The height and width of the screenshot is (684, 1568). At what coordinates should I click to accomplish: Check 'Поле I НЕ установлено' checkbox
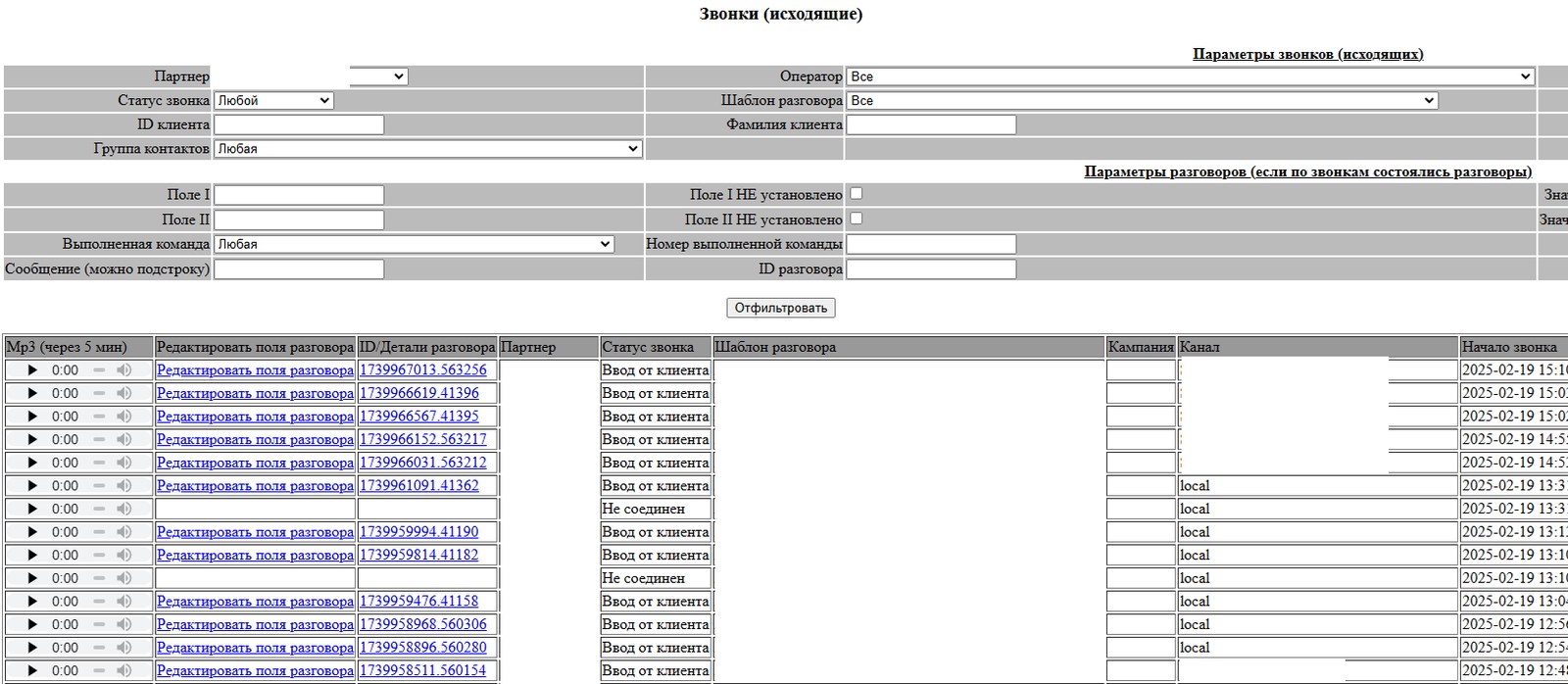pos(857,194)
